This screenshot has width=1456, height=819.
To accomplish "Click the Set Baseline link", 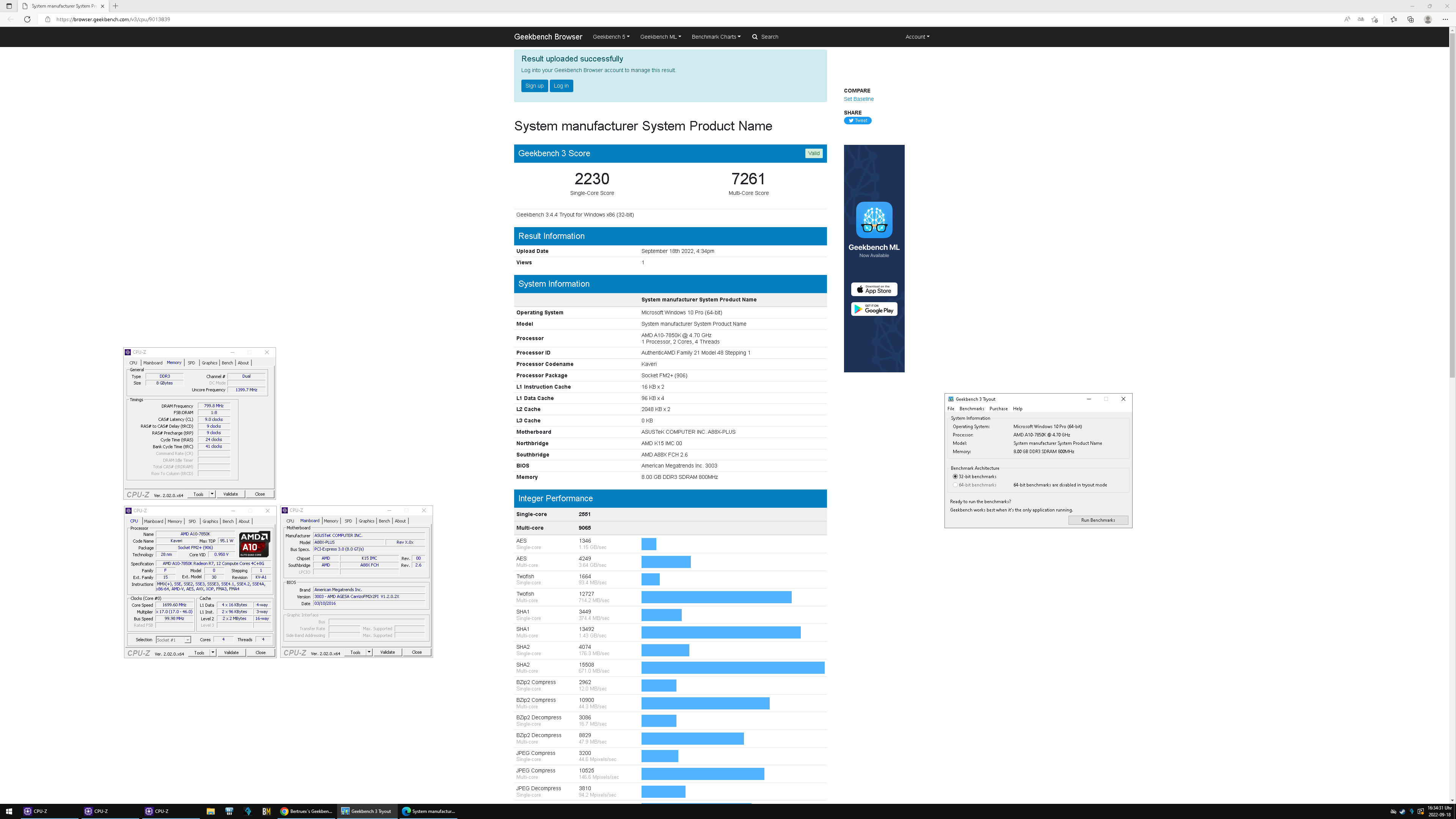I will point(858,99).
